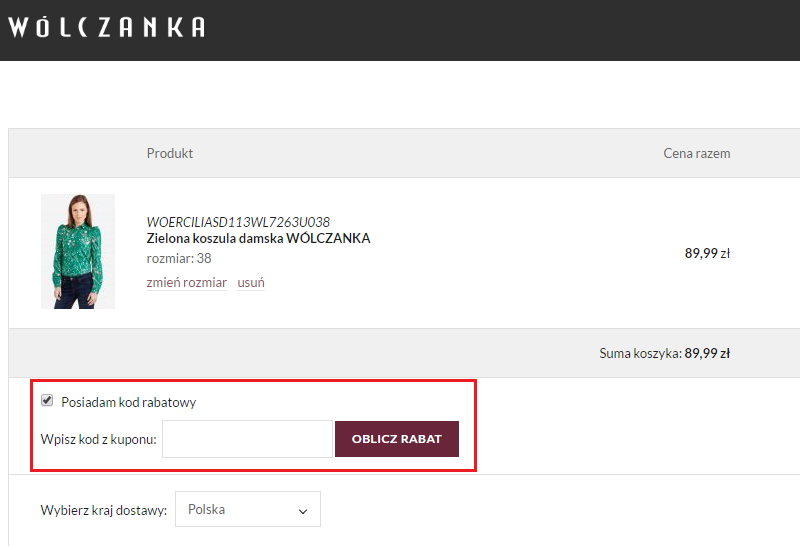
Task: Click the rozmiar: 38 text
Action: 179,258
